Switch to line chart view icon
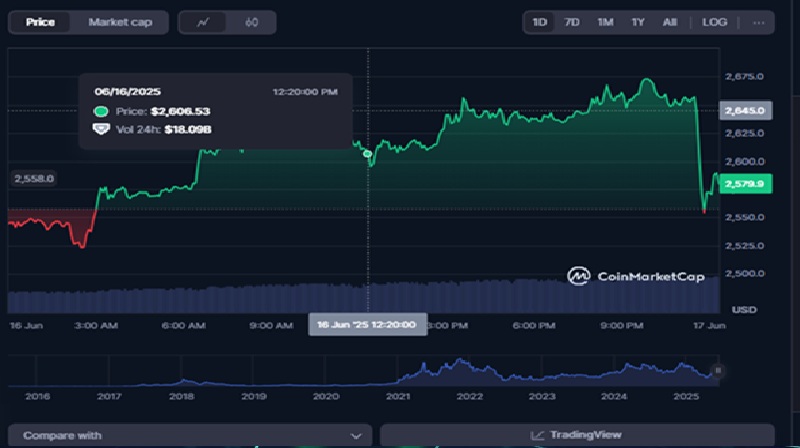 pos(203,22)
